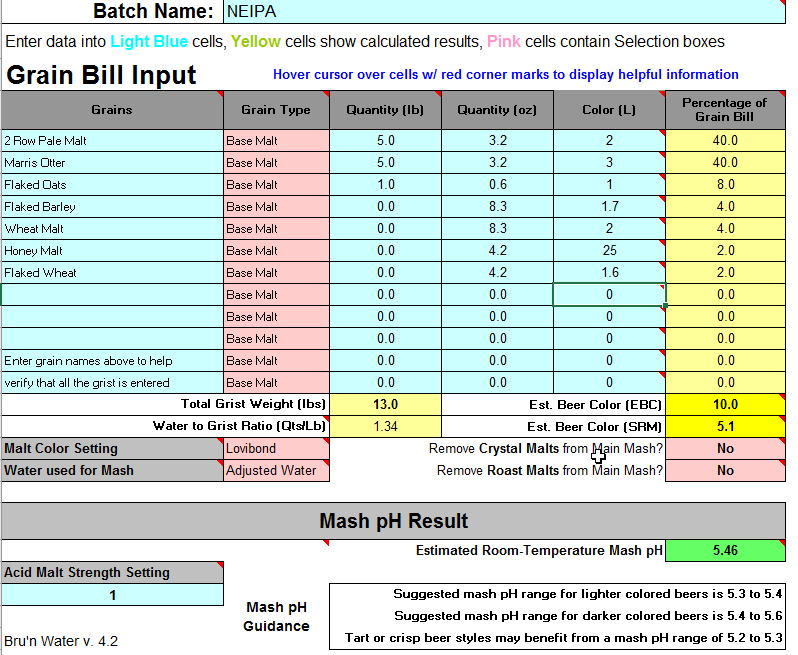Open Grain Type selection for Marris Otter
Screen dimensions: 798x655
[x=276, y=163]
